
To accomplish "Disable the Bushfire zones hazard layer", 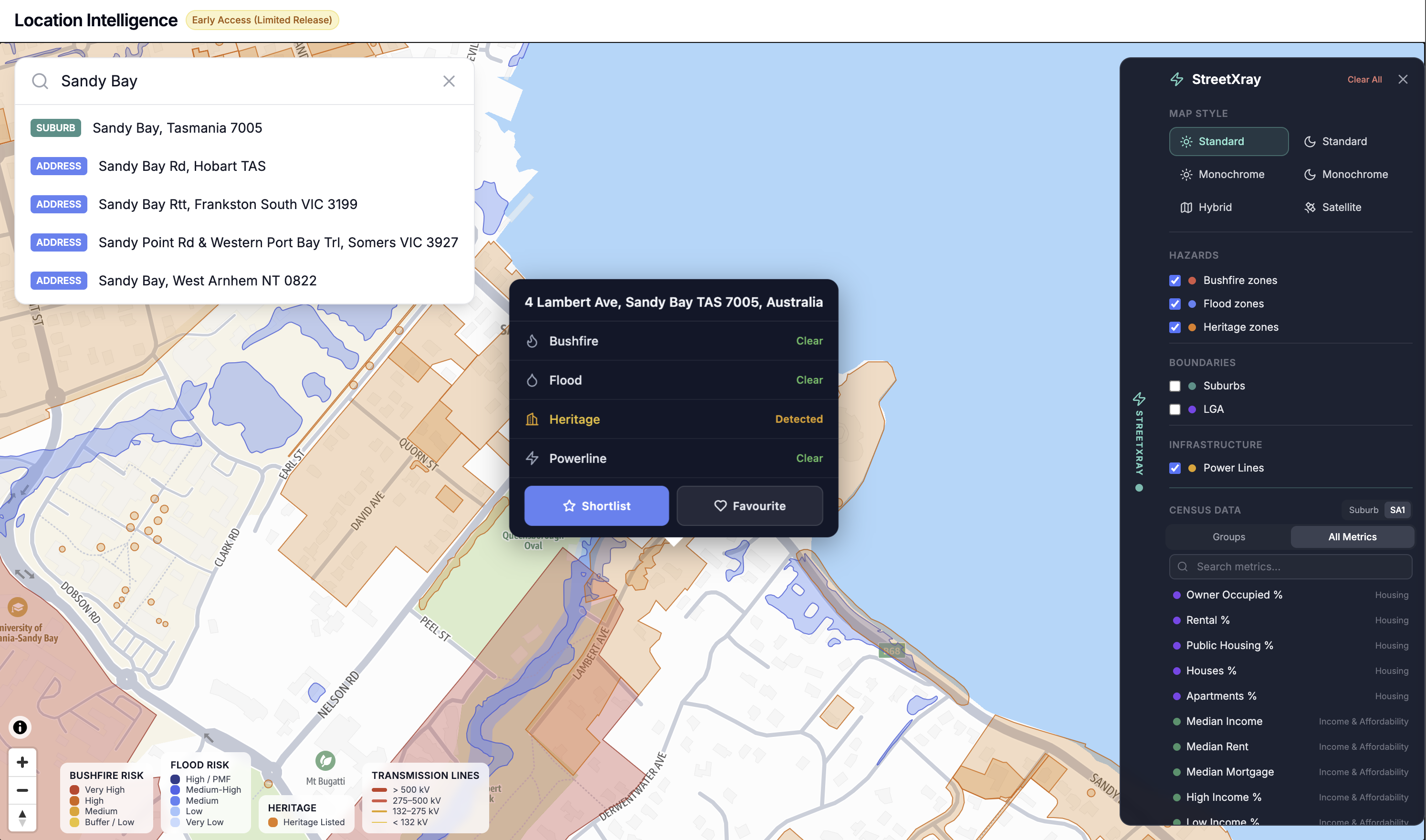I will click(1175, 280).
